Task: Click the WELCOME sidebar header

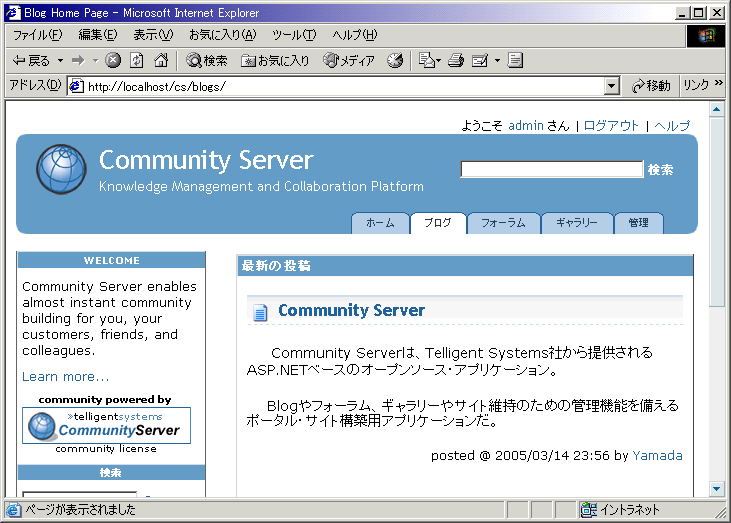Action: [111, 260]
